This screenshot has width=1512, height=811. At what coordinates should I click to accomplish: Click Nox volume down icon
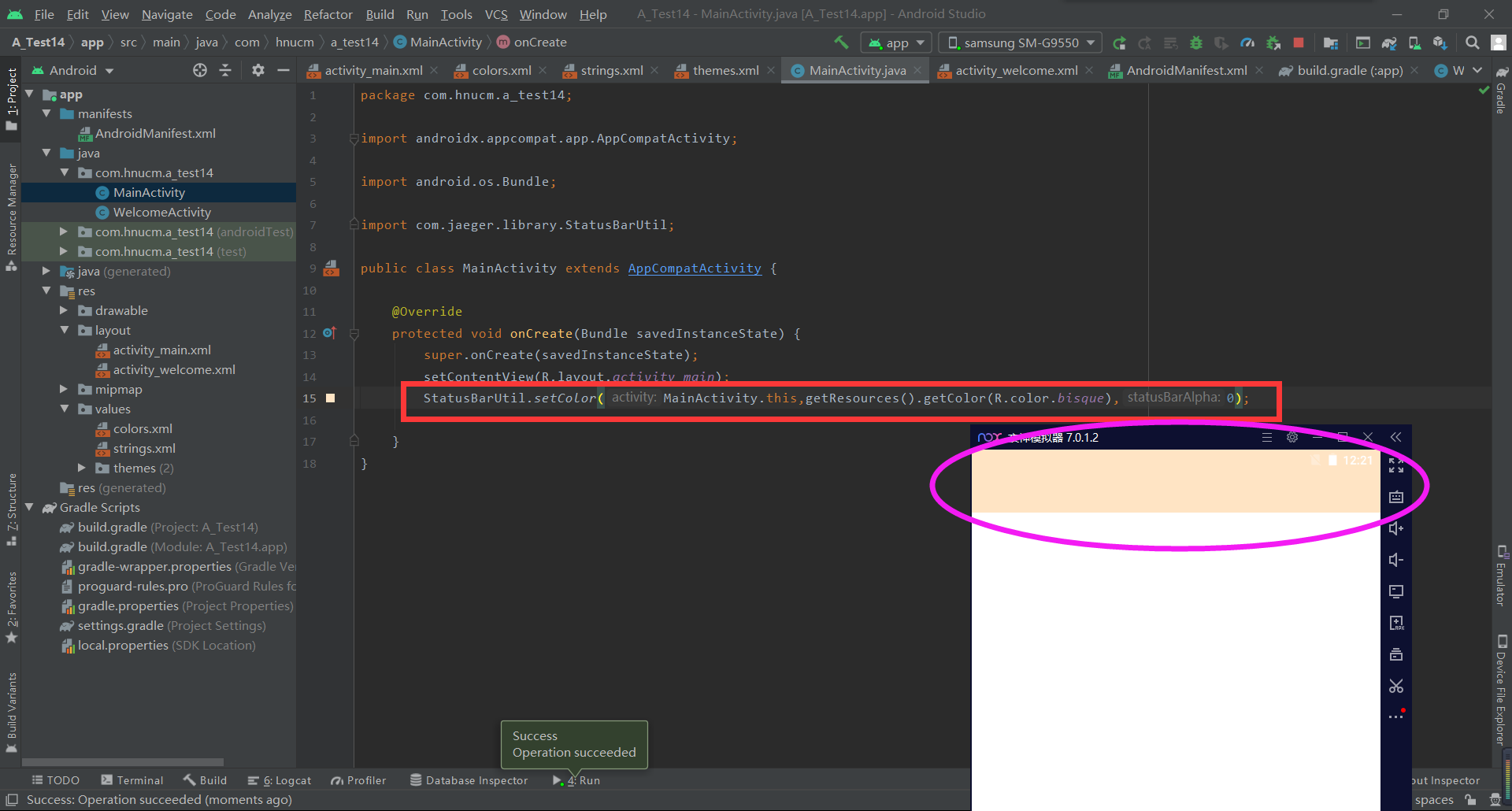pyautogui.click(x=1396, y=560)
